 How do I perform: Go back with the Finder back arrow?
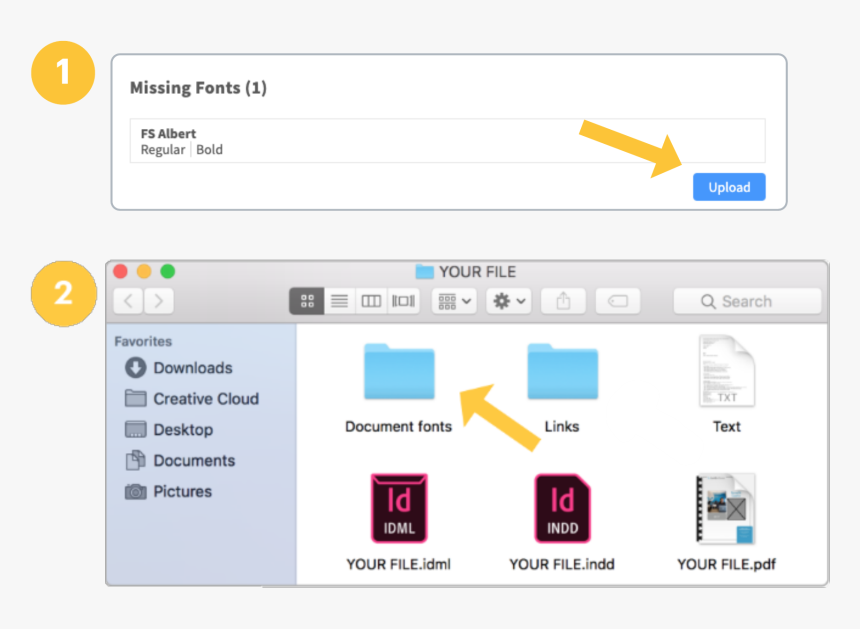tap(128, 301)
